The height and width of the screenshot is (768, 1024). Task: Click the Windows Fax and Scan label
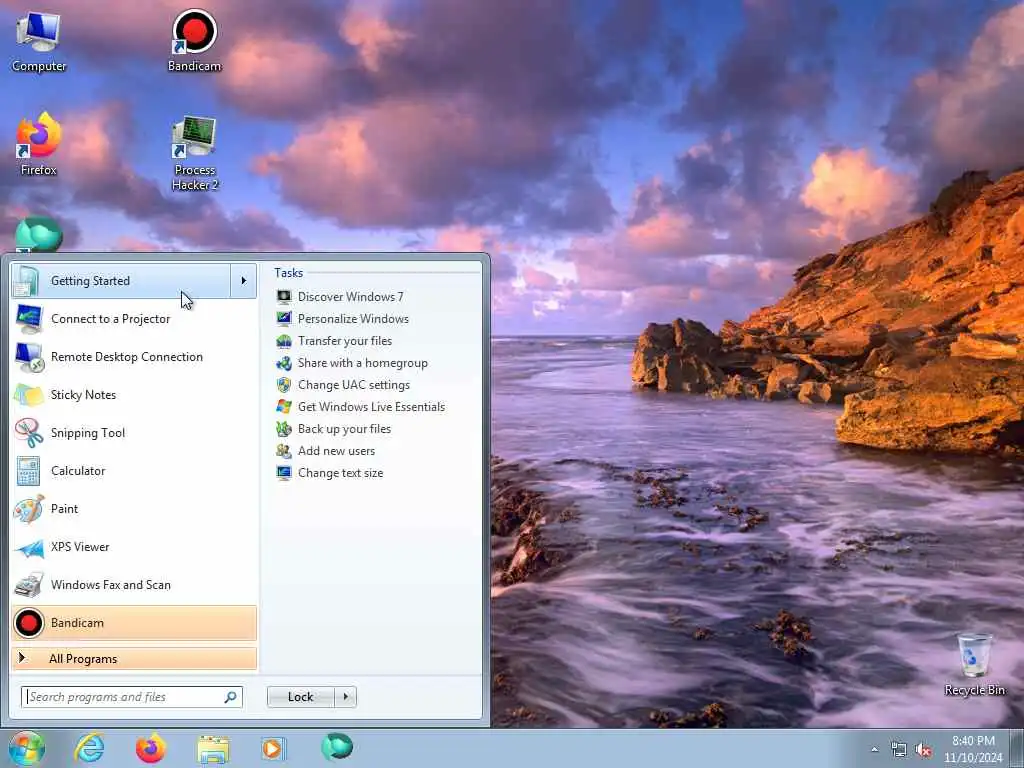pyautogui.click(x=111, y=585)
